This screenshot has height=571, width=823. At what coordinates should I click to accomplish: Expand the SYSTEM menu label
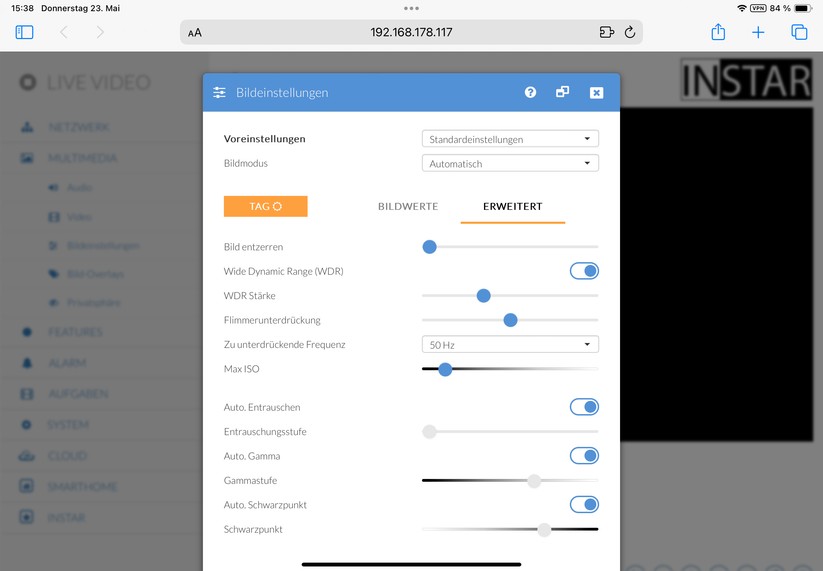tap(68, 425)
